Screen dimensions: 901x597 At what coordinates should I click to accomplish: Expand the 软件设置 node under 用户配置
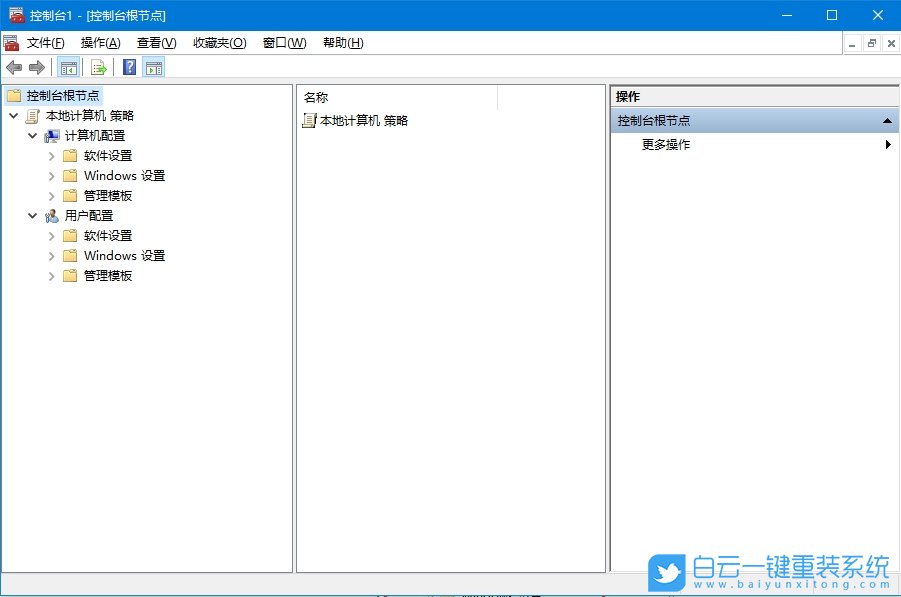click(51, 235)
